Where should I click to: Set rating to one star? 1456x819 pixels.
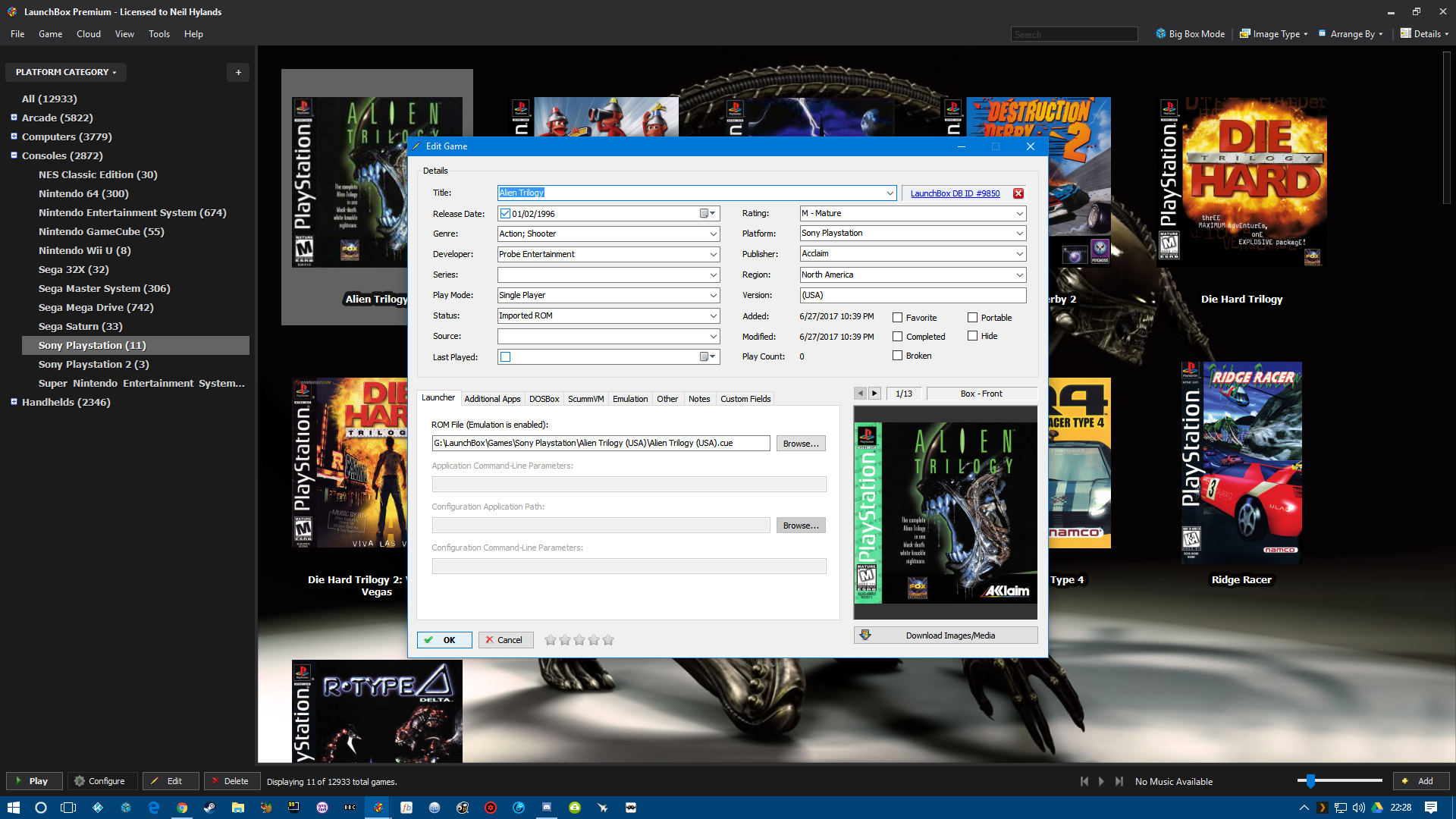pyautogui.click(x=551, y=640)
